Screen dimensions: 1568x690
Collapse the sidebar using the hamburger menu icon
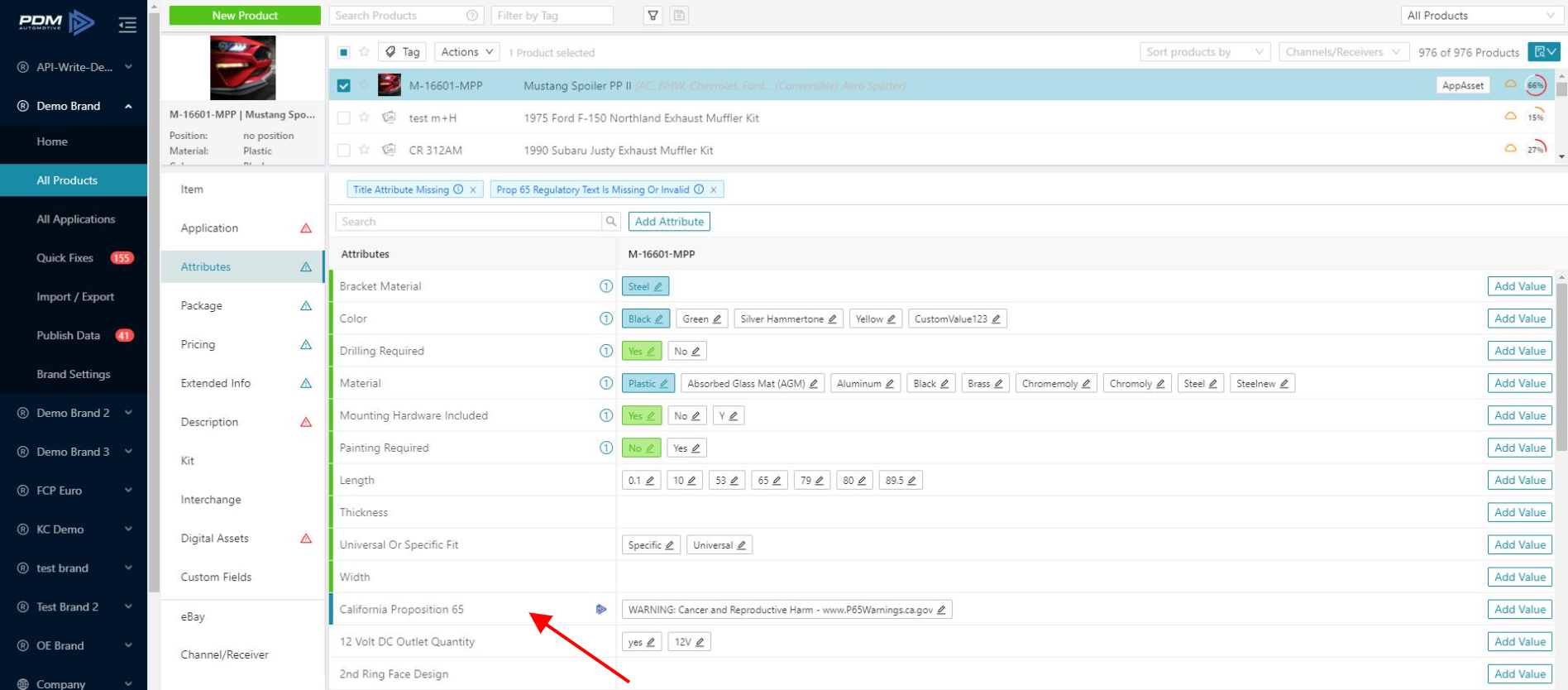[x=127, y=25]
